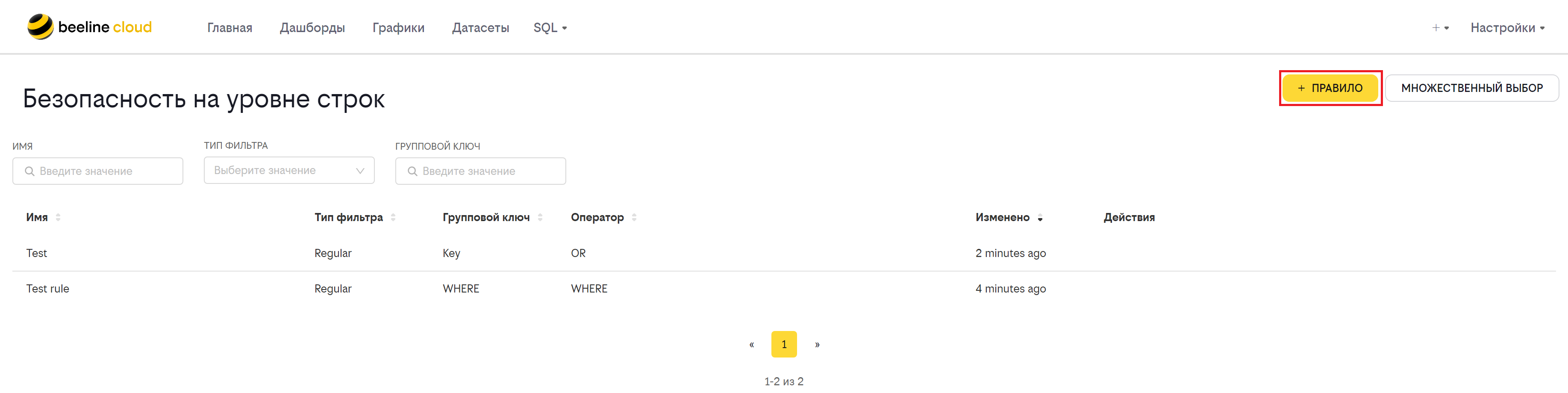Click the beeline cloud logo
Image resolution: width=1568 pixels, height=393 pixels.
click(x=89, y=27)
